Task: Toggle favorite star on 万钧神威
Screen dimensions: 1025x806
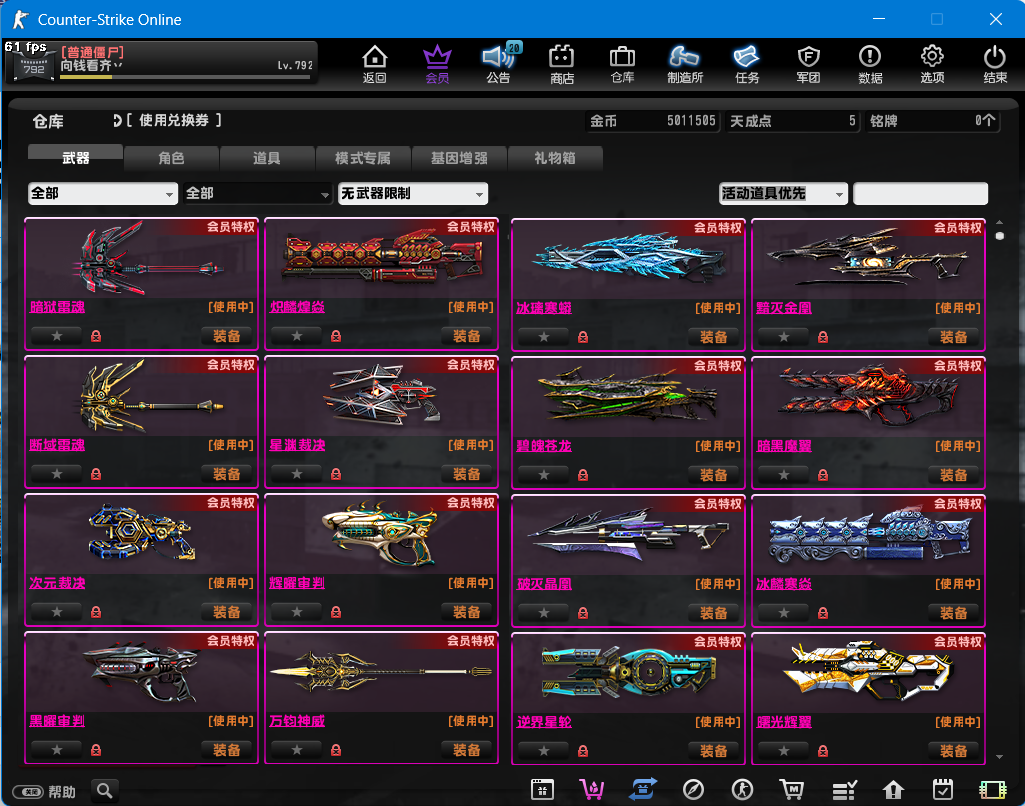Action: click(x=297, y=750)
